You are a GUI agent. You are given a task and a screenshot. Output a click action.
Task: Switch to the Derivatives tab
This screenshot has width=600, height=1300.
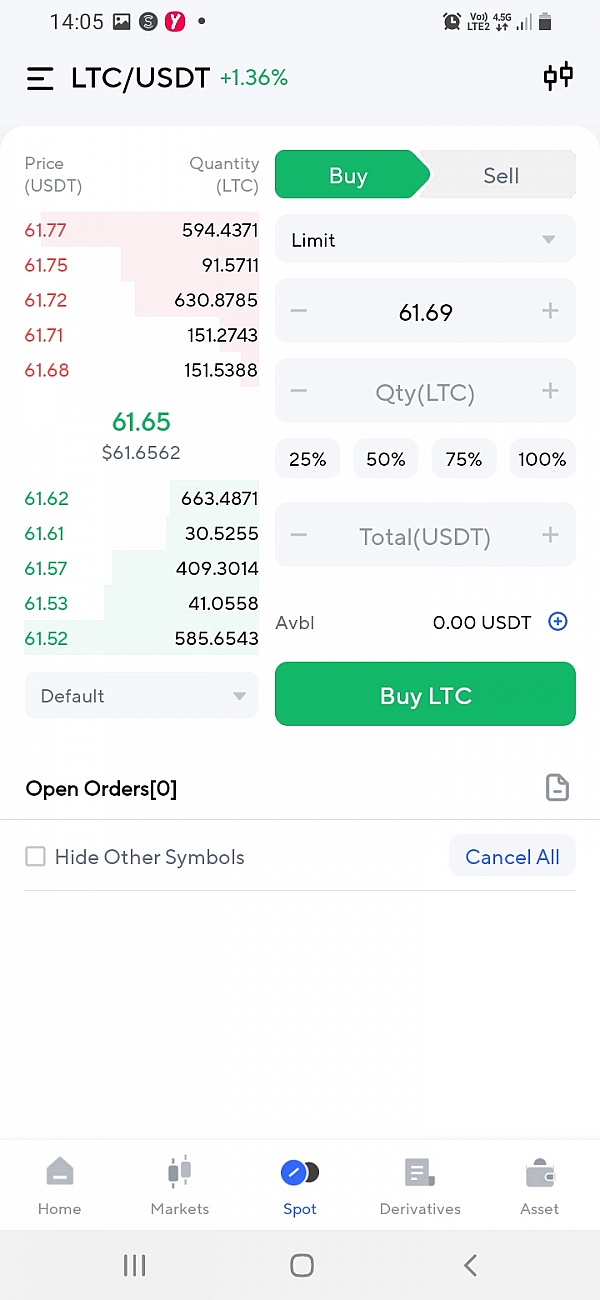(x=420, y=1187)
